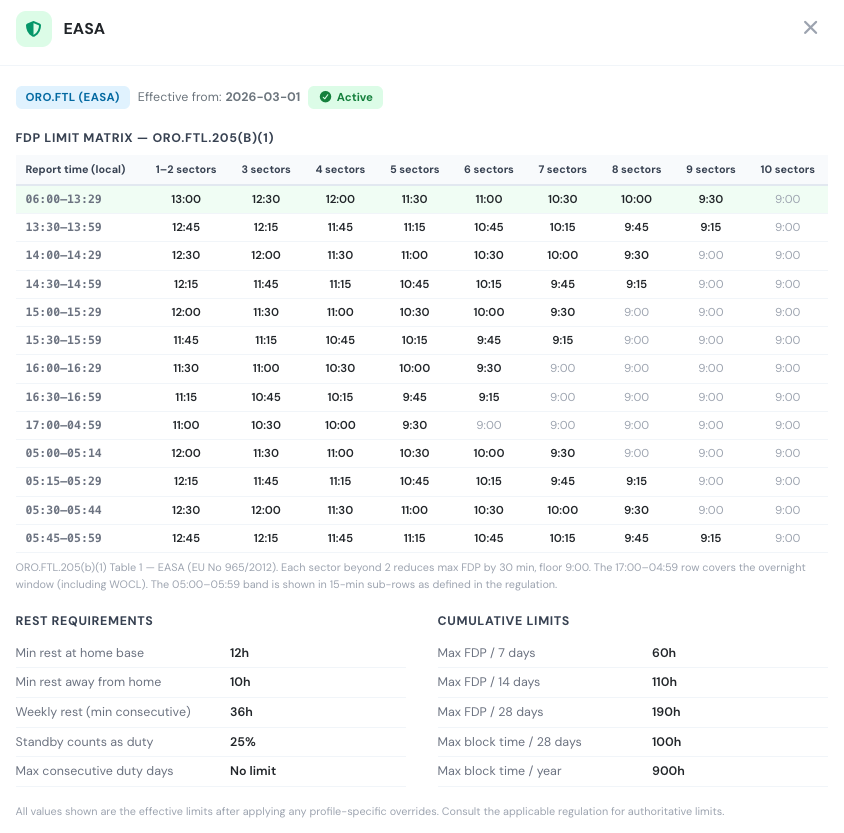Screen dimensions: 844x833
Task: Click 8 sectors value in the 05:30–05:44 row
Action: pyautogui.click(x=636, y=510)
